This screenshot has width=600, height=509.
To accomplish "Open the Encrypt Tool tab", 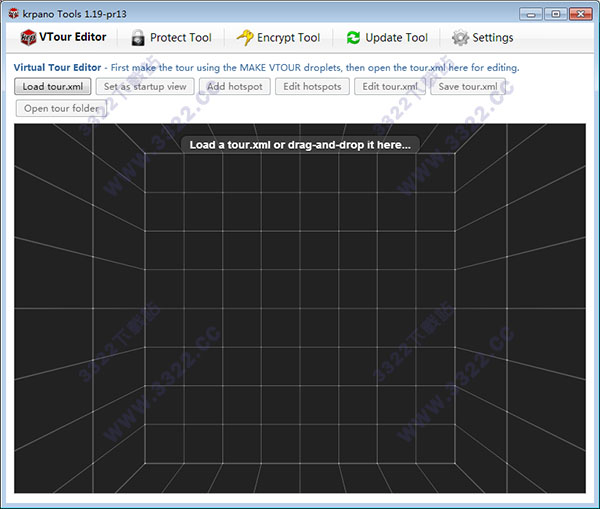I will [x=278, y=38].
